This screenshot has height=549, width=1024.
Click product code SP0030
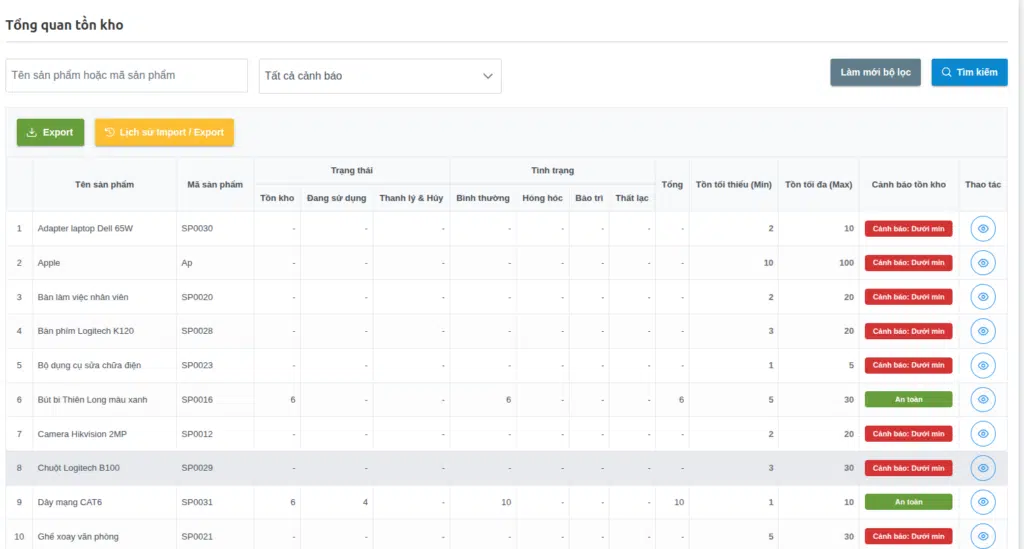point(197,228)
